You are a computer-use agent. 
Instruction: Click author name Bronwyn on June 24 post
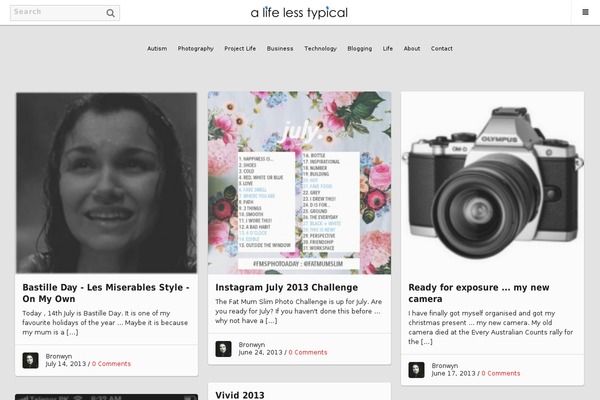(252, 345)
